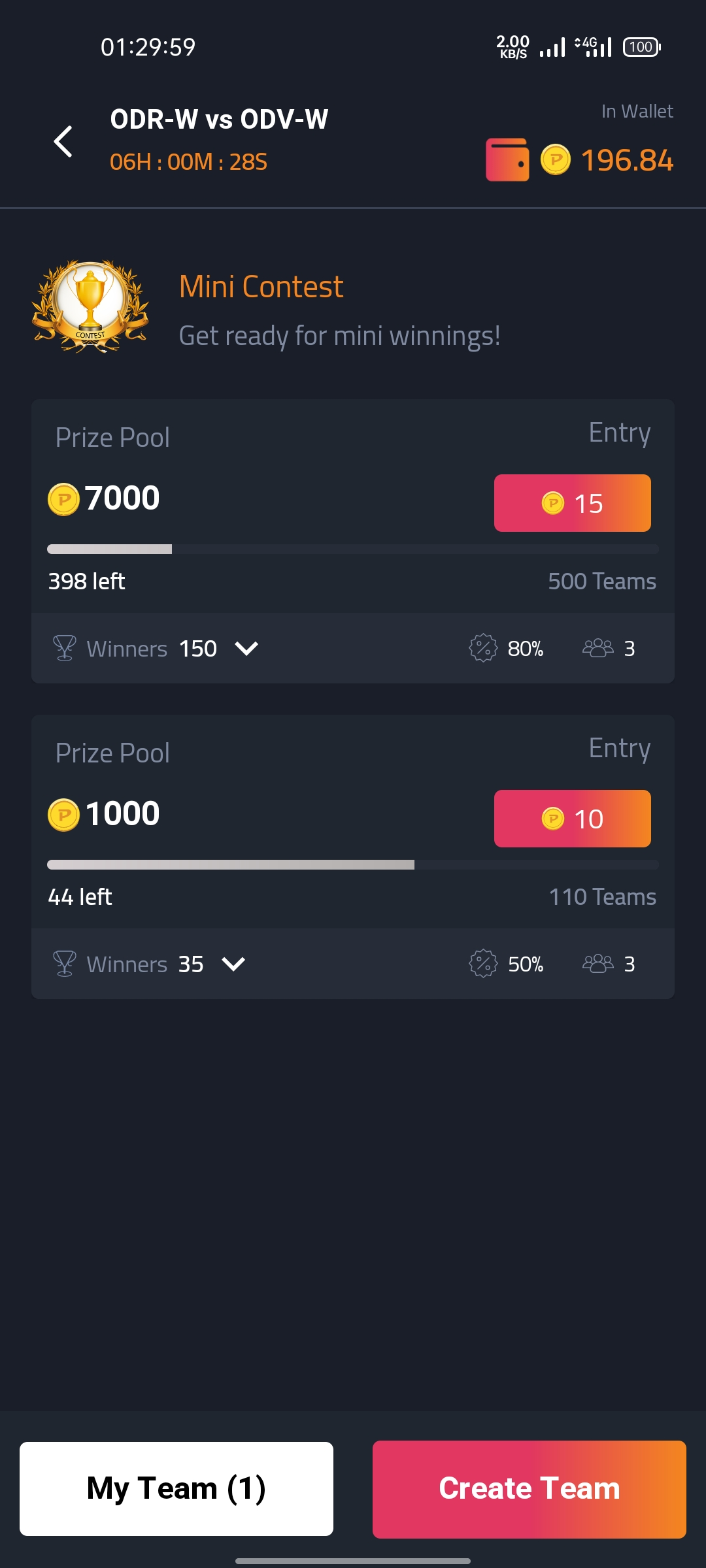Join contest with 15 entry fee
The image size is (706, 1568).
tap(573, 503)
